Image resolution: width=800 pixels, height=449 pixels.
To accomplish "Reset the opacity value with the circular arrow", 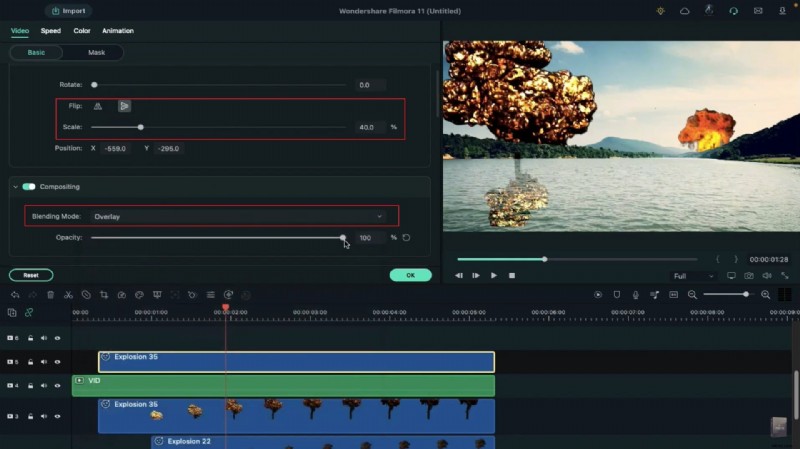I will click(406, 238).
